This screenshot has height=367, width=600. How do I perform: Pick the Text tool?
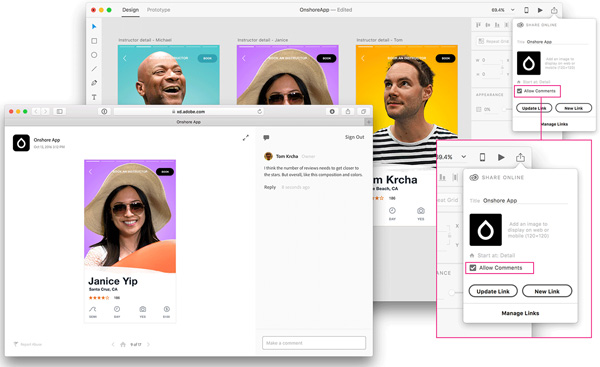click(94, 97)
